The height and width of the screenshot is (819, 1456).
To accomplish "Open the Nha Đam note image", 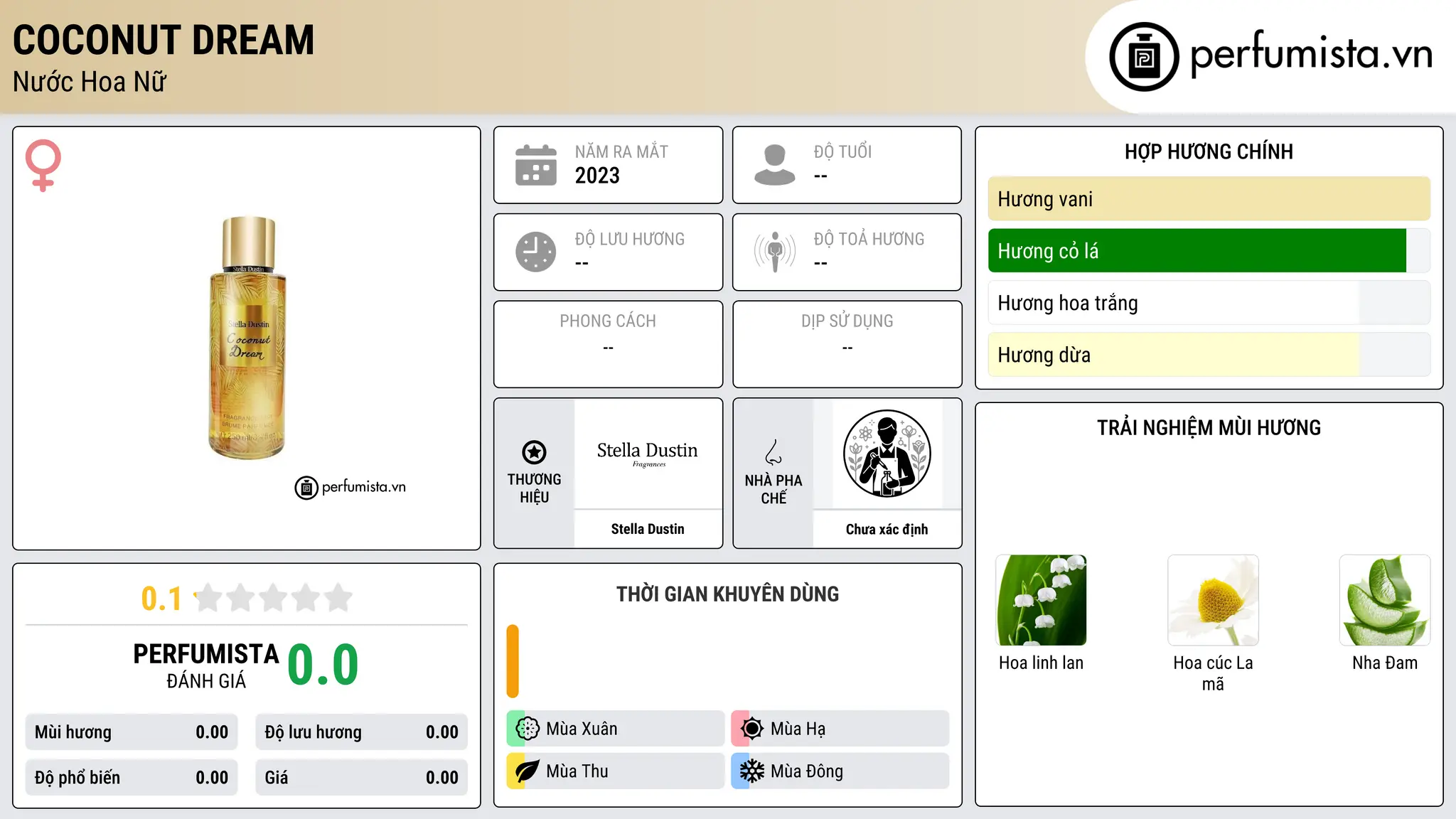I will (x=1385, y=600).
